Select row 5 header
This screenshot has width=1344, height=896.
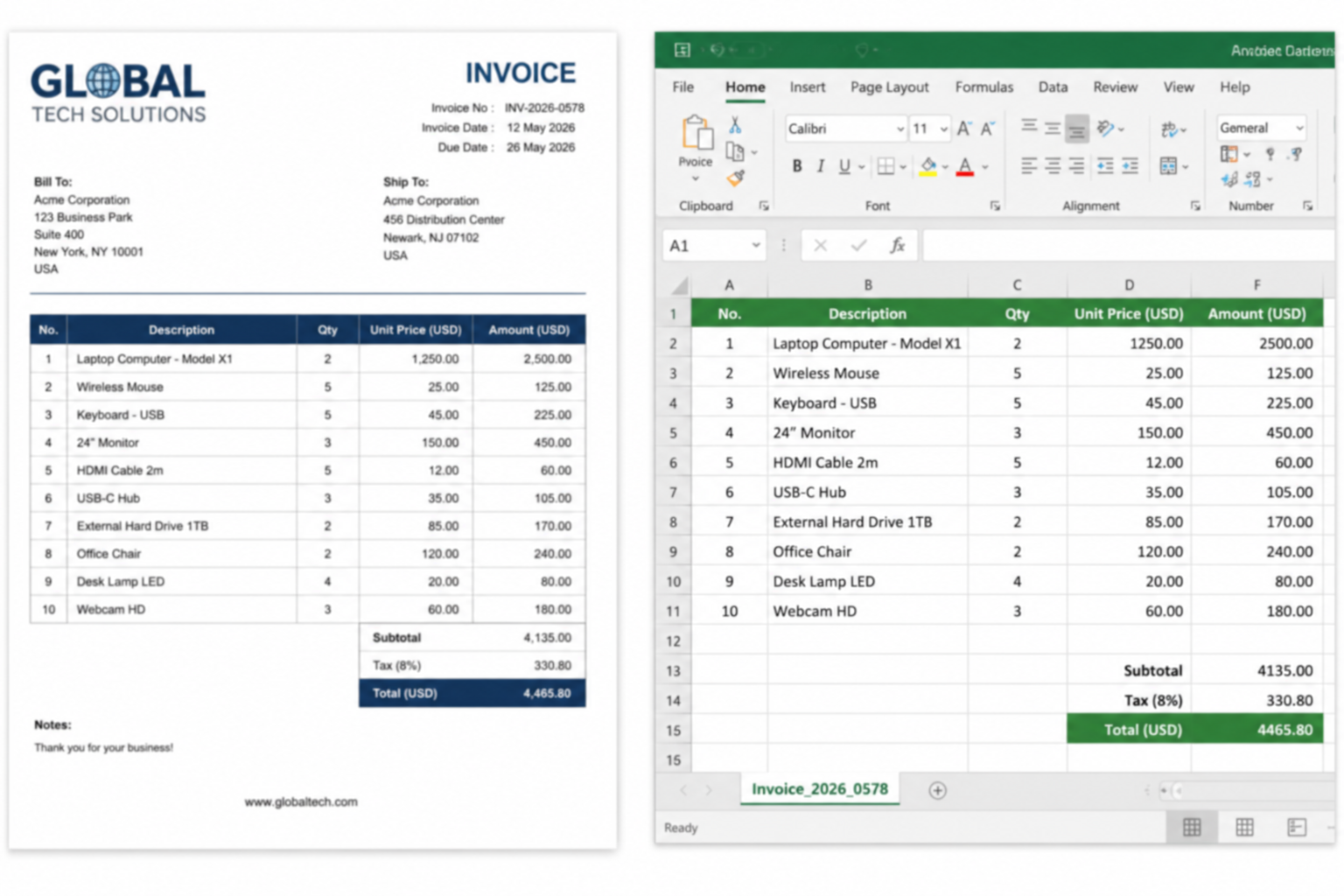(x=673, y=433)
